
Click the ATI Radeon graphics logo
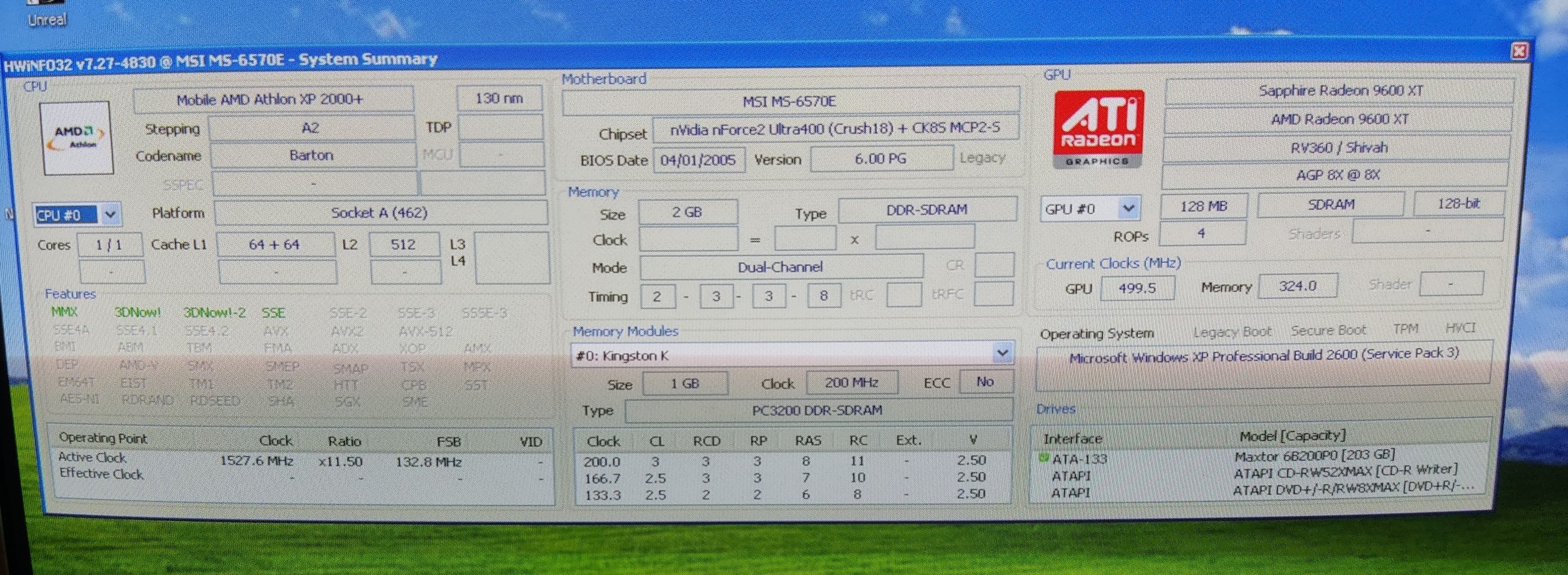coord(1098,129)
